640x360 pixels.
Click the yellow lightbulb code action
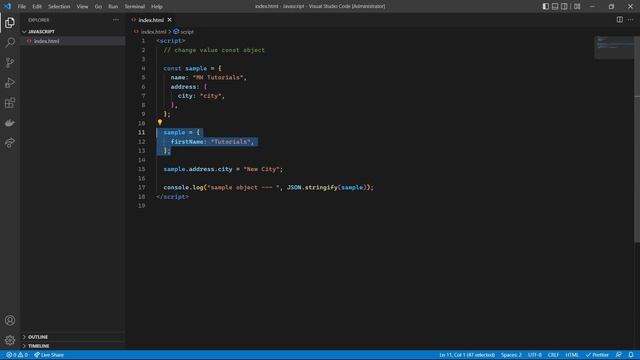click(x=160, y=122)
